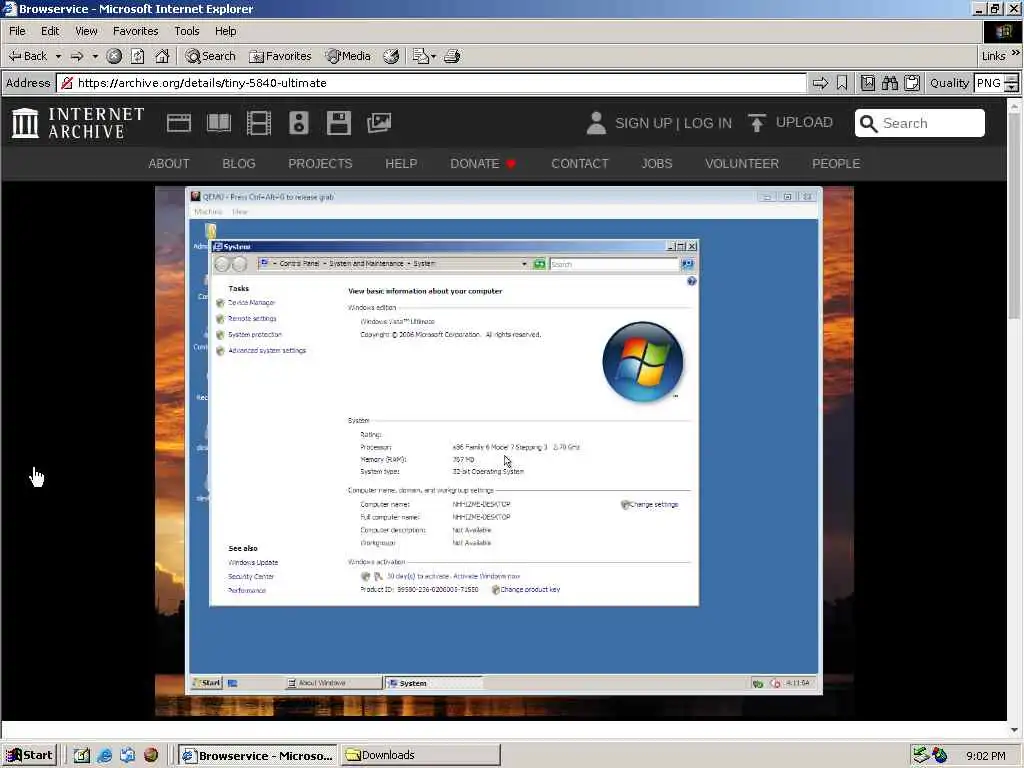Viewport: 1024px width, 768px height.
Task: Open the VOLUNTEER nav link
Action: [742, 163]
